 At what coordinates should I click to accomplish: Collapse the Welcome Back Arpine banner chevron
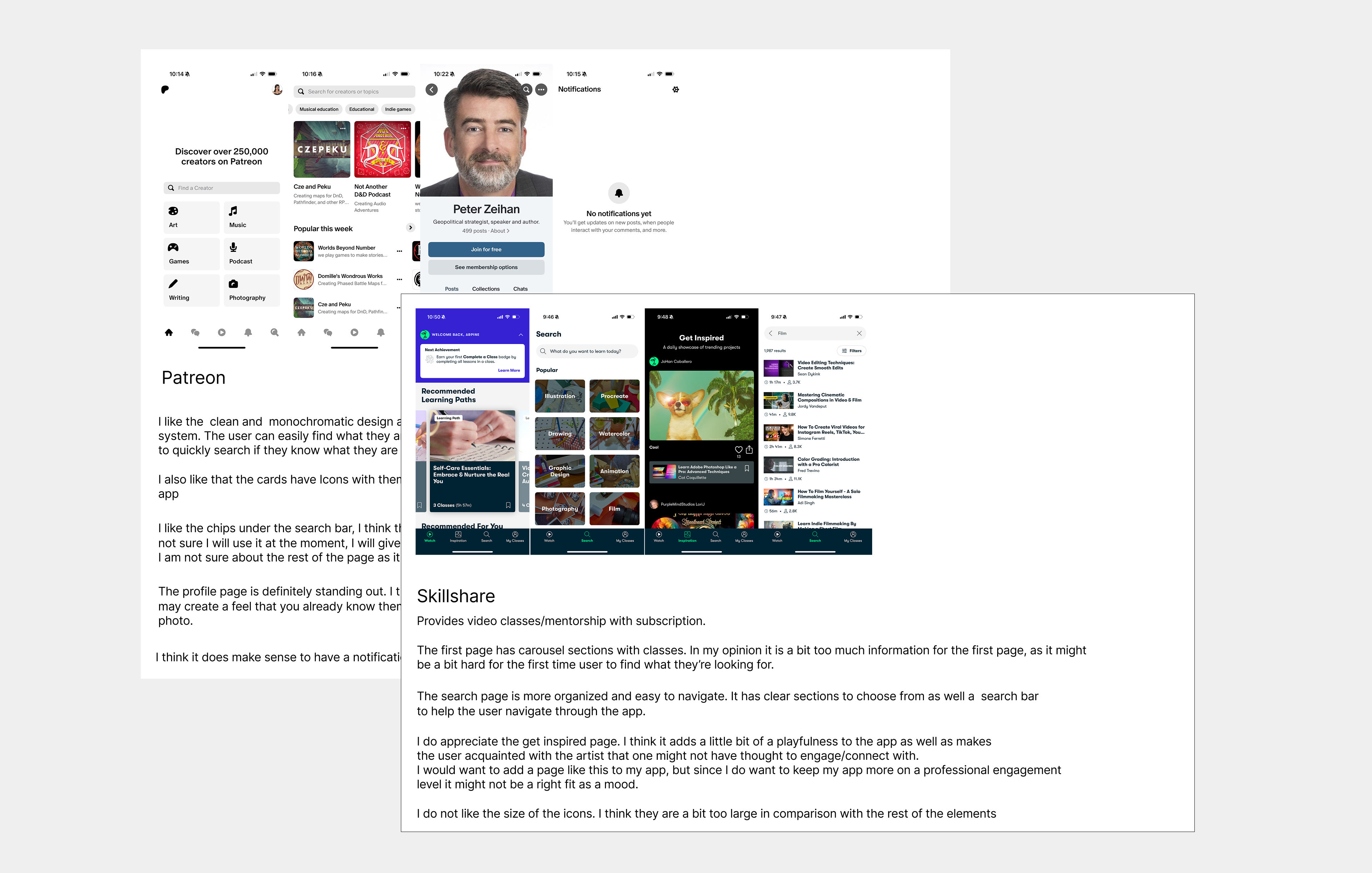tap(521, 334)
